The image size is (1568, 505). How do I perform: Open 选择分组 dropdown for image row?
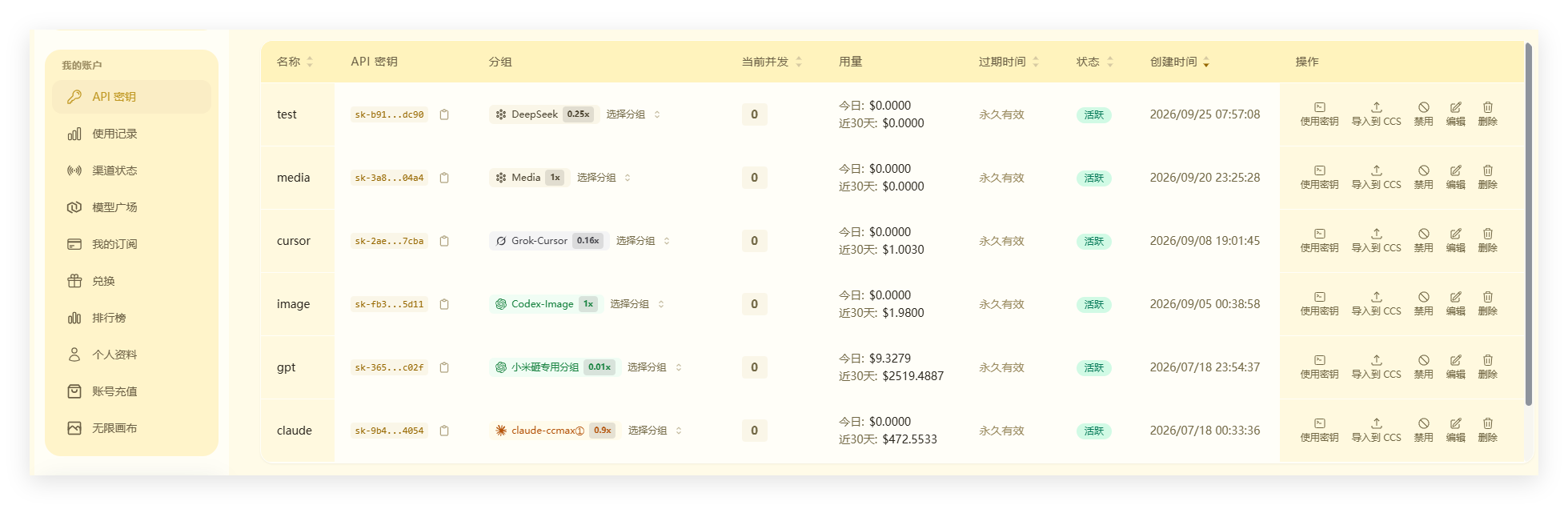click(x=637, y=304)
